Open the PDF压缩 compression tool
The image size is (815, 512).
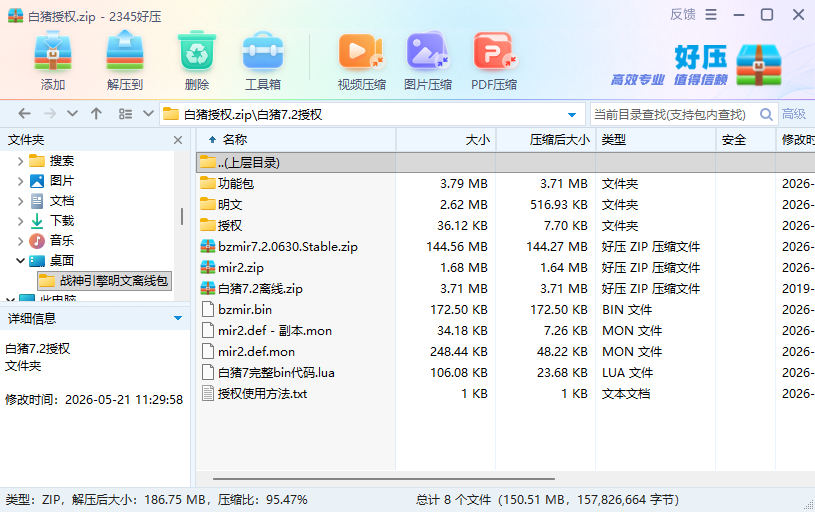point(494,50)
